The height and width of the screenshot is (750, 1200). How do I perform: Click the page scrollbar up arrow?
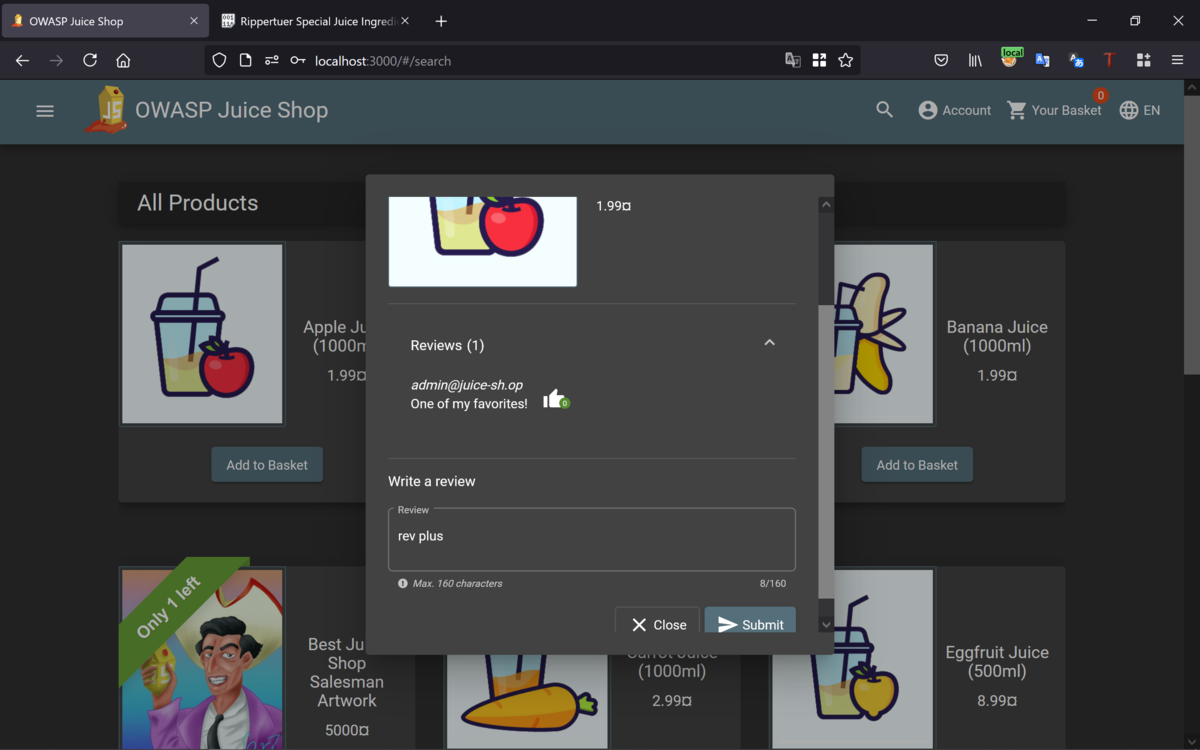(x=1191, y=88)
